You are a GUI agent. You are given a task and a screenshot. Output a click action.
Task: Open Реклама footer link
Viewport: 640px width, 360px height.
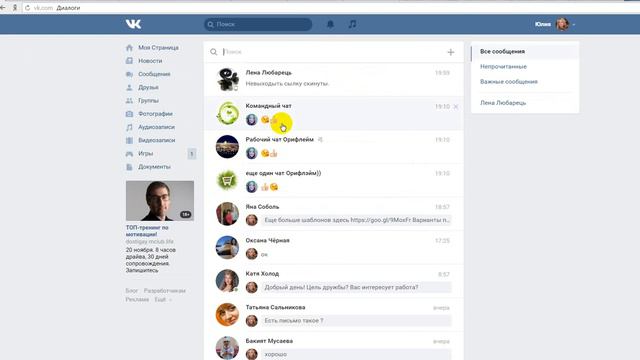coord(137,300)
